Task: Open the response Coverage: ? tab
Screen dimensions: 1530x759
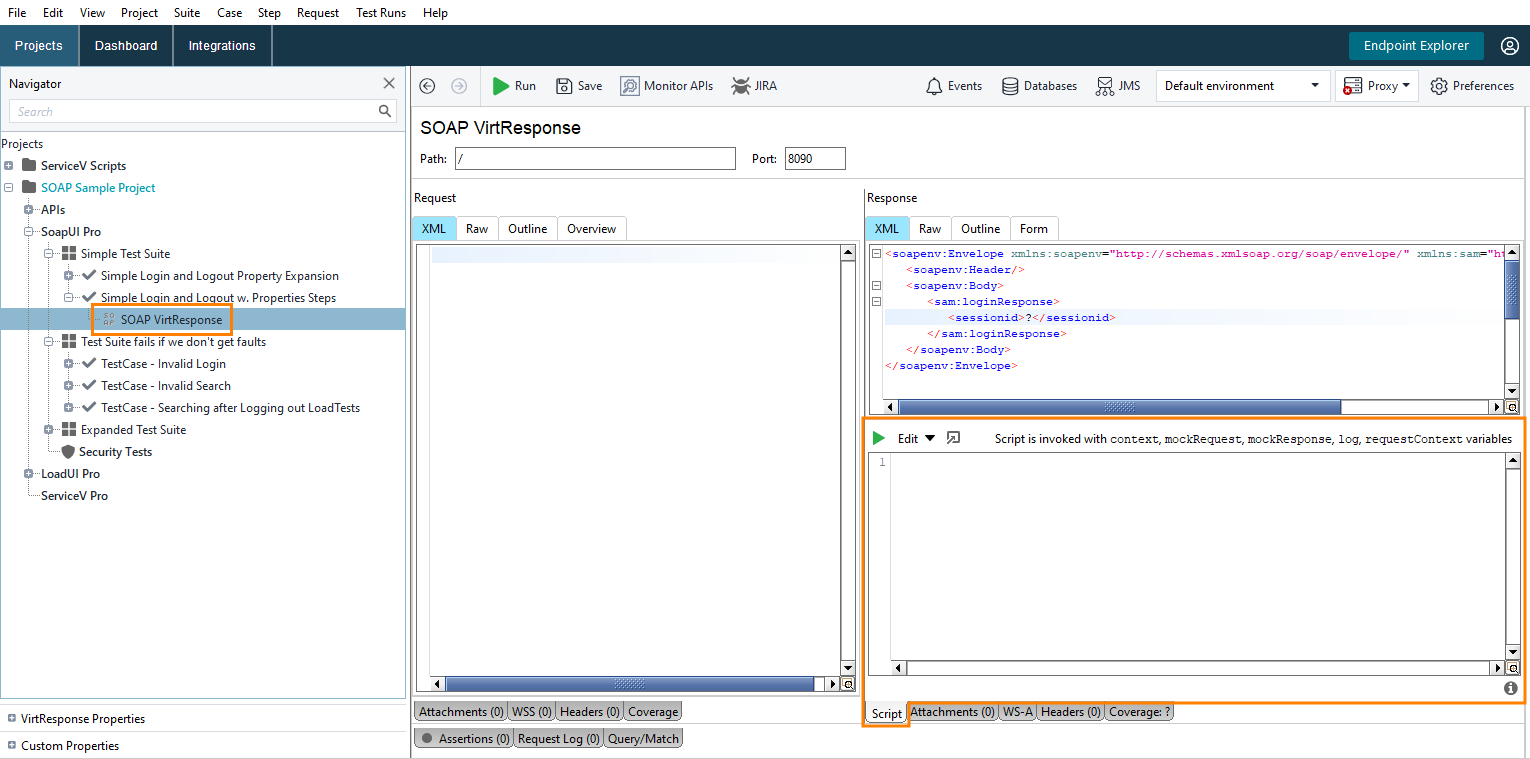Action: [x=1139, y=712]
